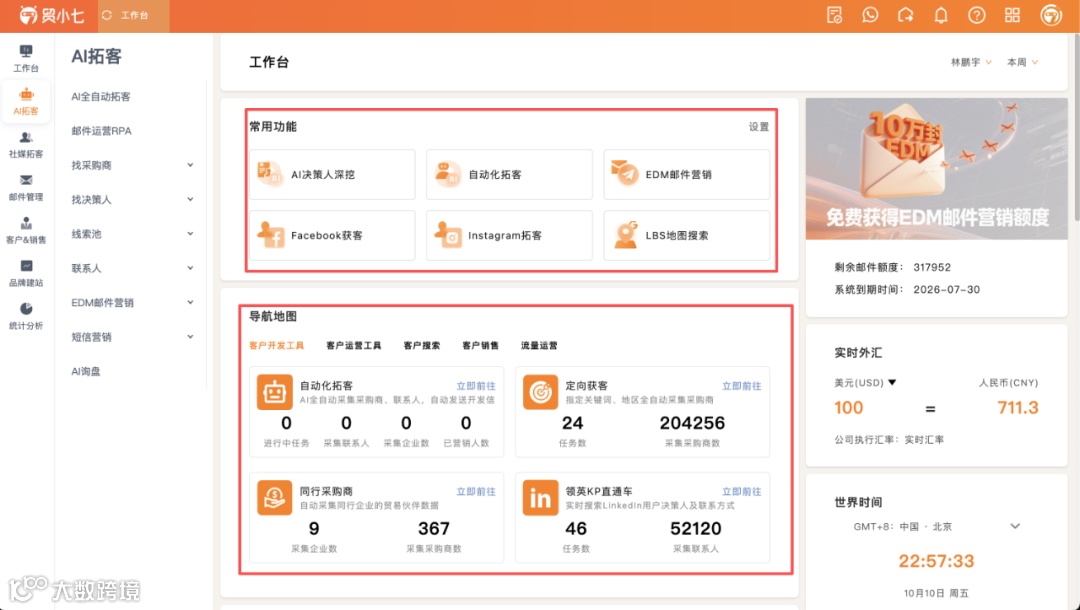Open the help question mark icon
Image resolution: width=1080 pixels, height=610 pixels.
(x=977, y=15)
